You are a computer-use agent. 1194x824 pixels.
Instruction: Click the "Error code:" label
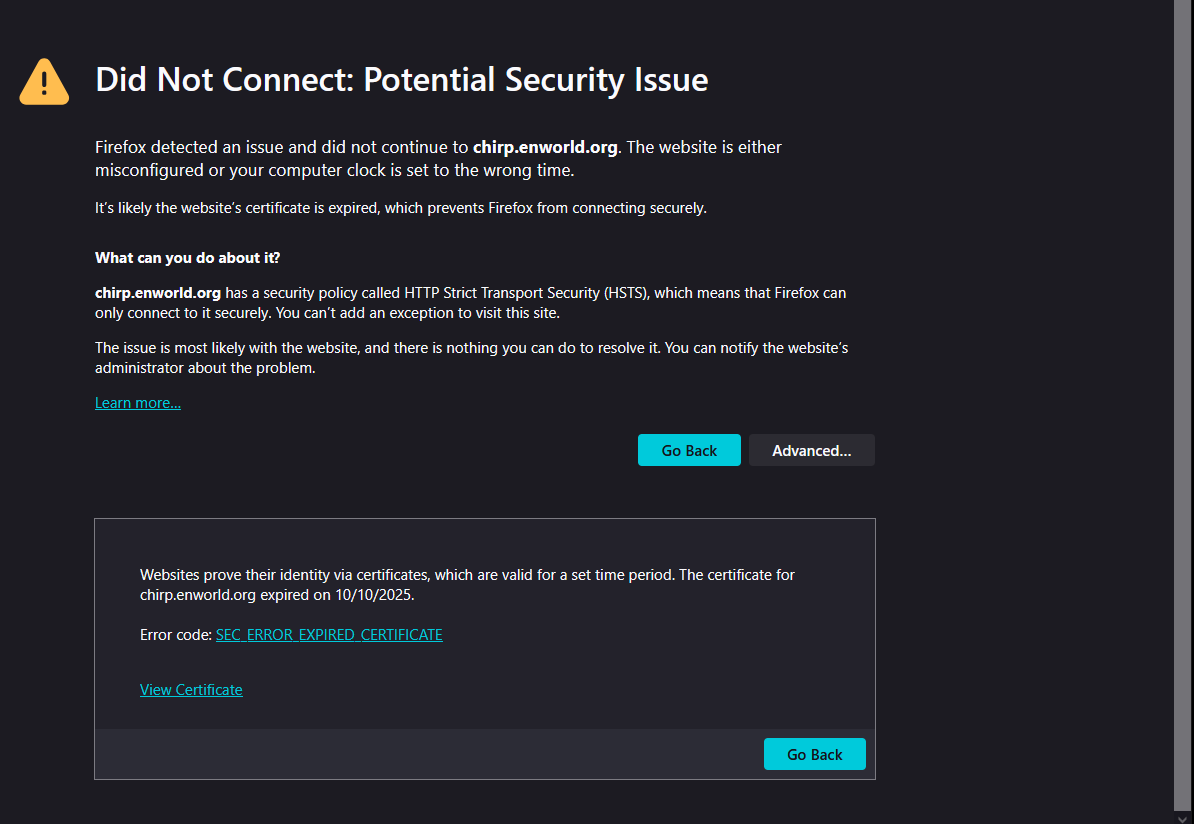176,635
